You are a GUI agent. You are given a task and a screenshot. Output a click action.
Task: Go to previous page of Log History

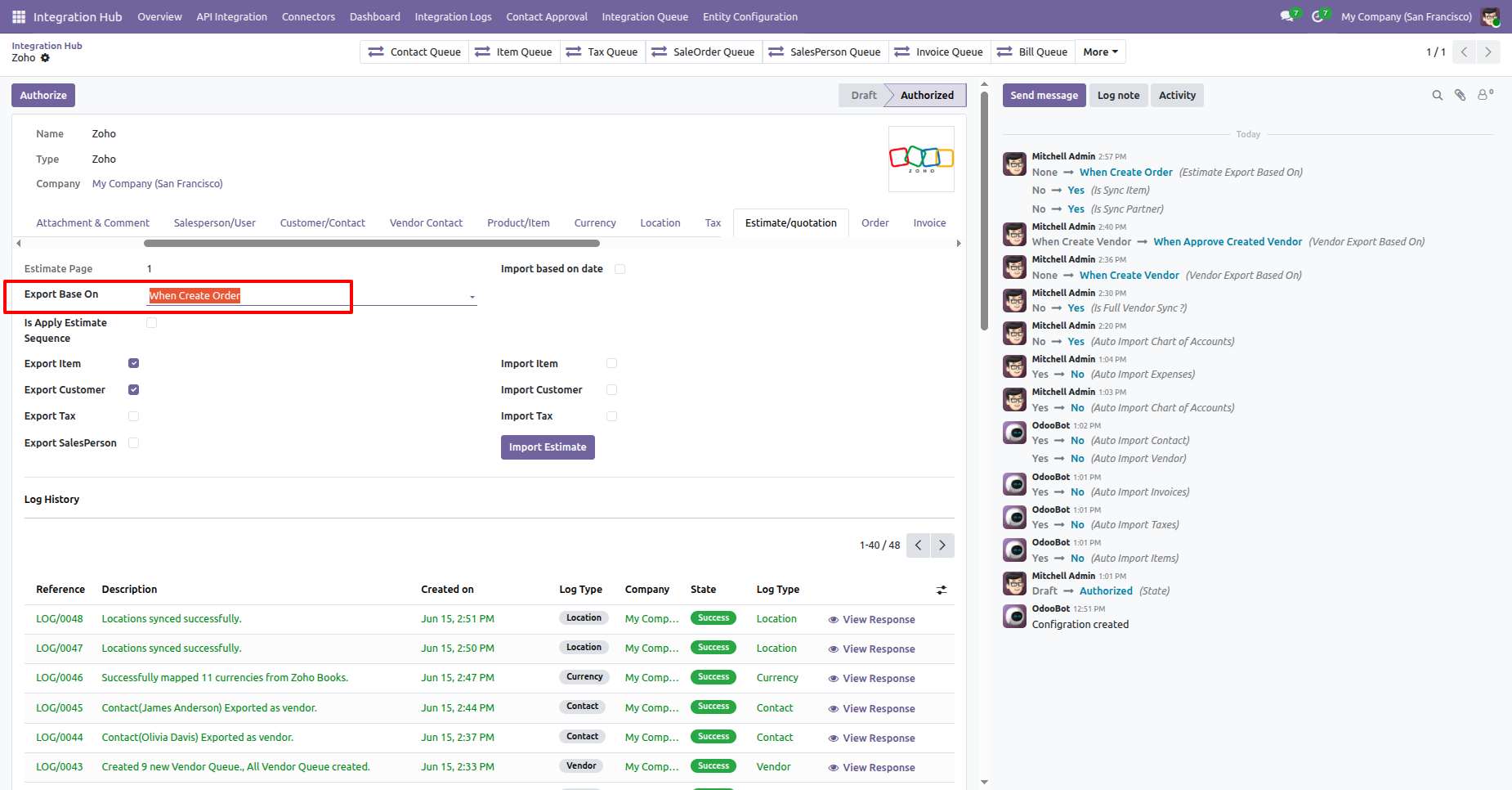918,545
